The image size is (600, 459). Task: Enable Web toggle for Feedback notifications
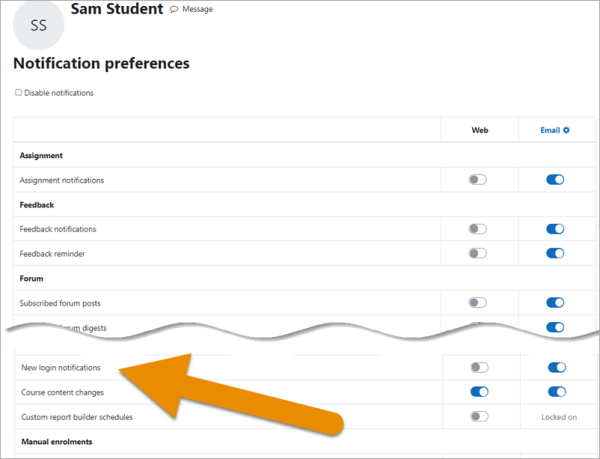[x=477, y=229]
